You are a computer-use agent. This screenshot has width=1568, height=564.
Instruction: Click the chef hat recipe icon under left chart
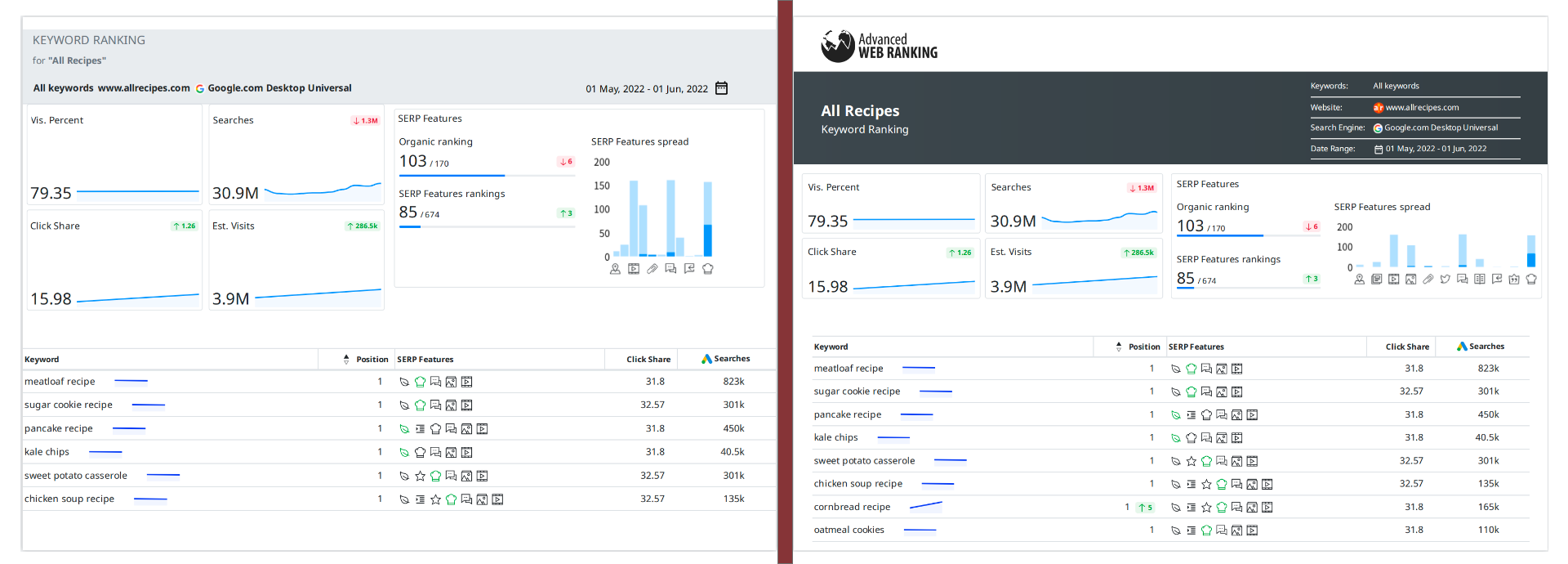coord(708,268)
